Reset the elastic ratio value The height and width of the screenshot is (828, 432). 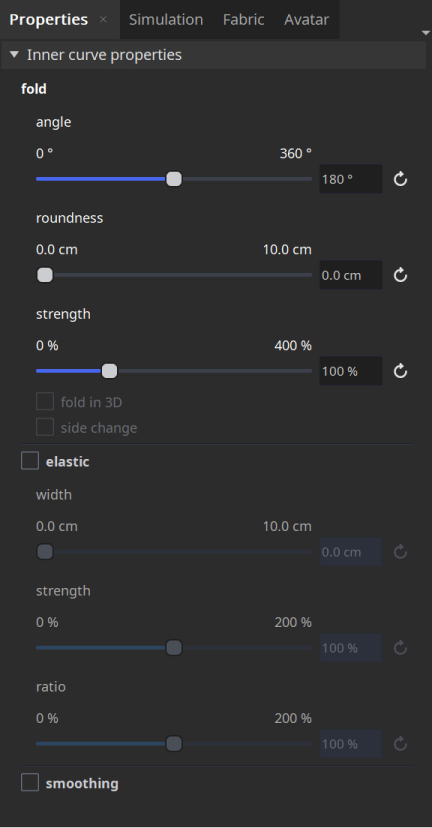pos(400,744)
